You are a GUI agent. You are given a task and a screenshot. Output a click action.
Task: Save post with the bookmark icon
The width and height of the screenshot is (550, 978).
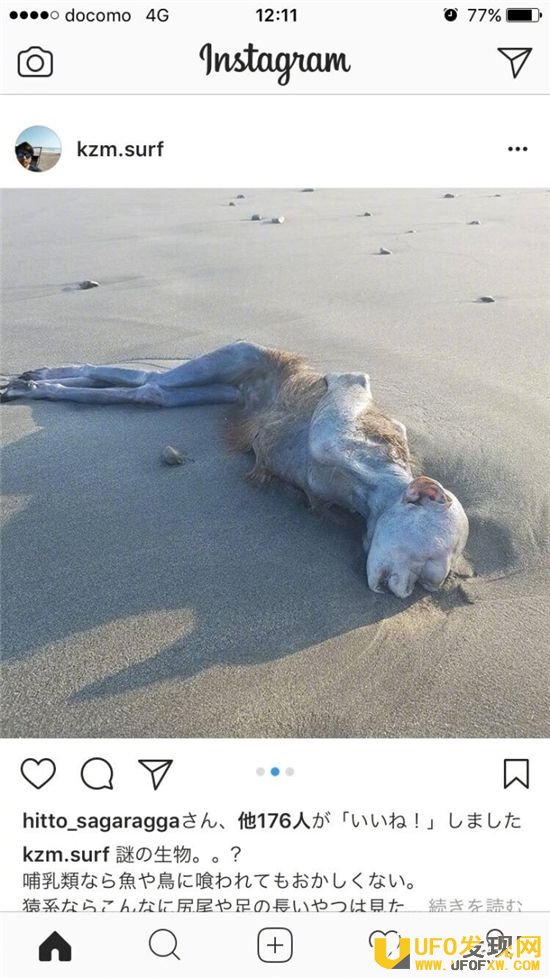[516, 774]
